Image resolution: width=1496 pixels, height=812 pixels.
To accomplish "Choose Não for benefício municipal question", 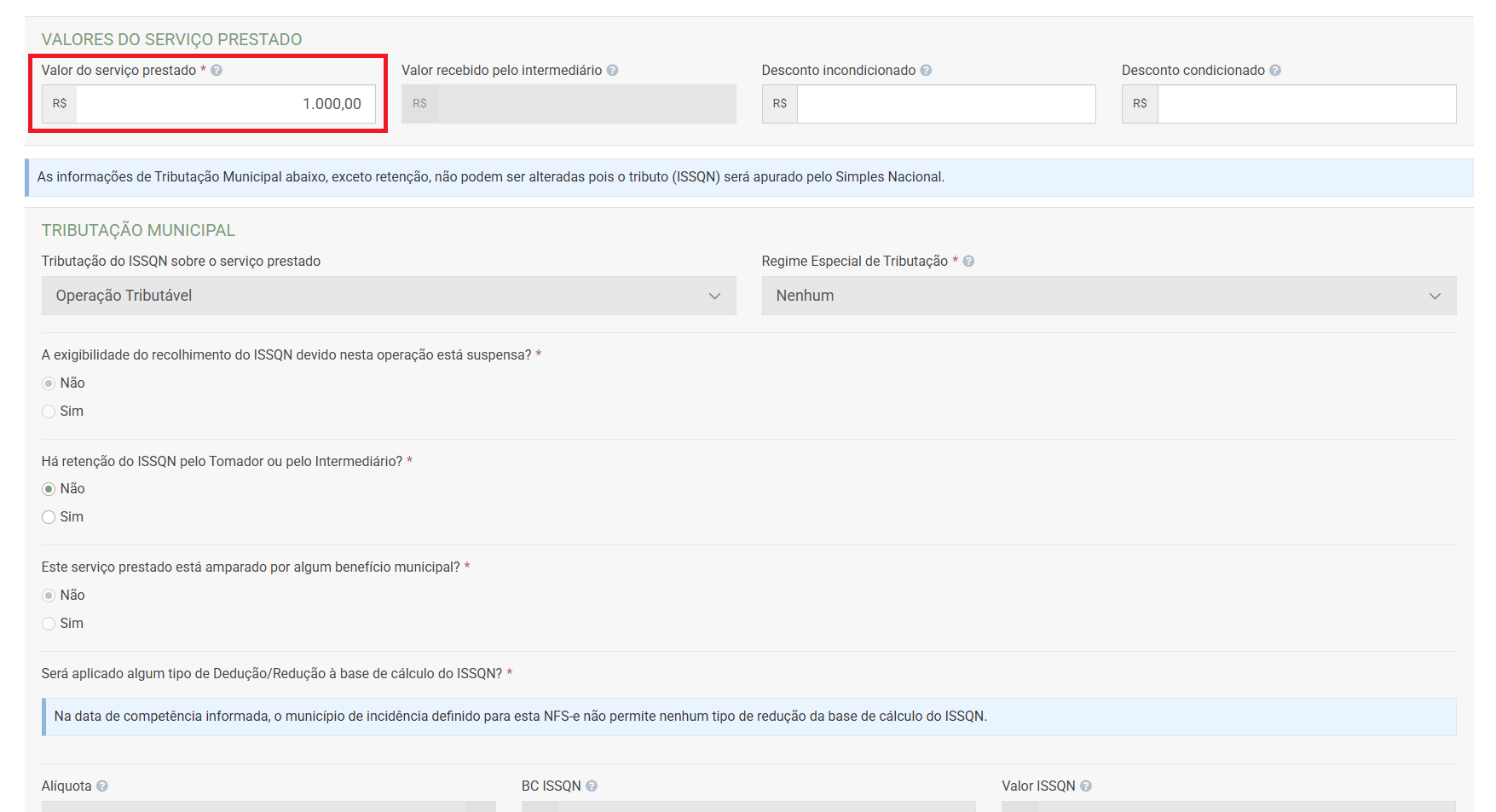I will coord(49,596).
